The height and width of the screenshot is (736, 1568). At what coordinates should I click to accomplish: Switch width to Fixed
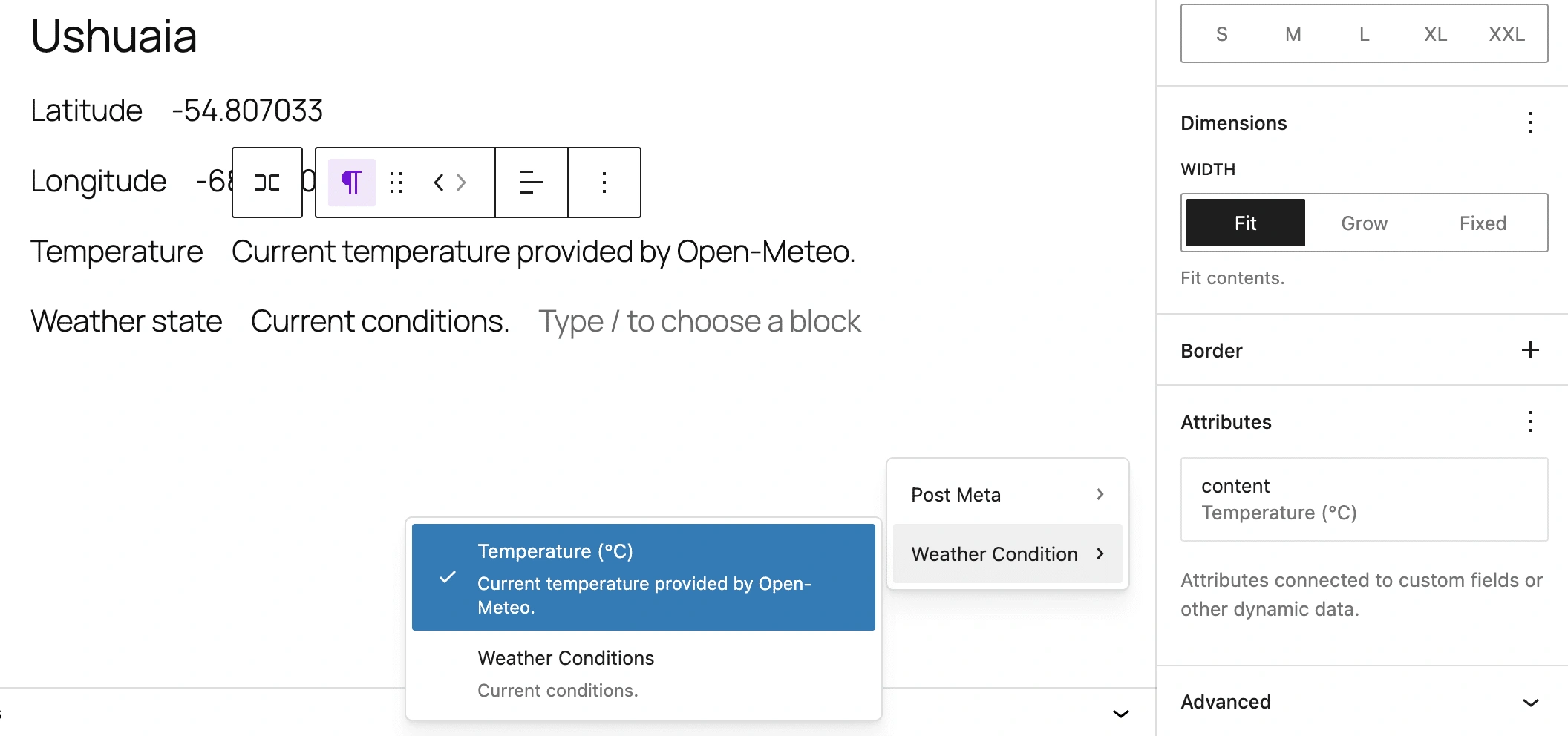tap(1483, 223)
